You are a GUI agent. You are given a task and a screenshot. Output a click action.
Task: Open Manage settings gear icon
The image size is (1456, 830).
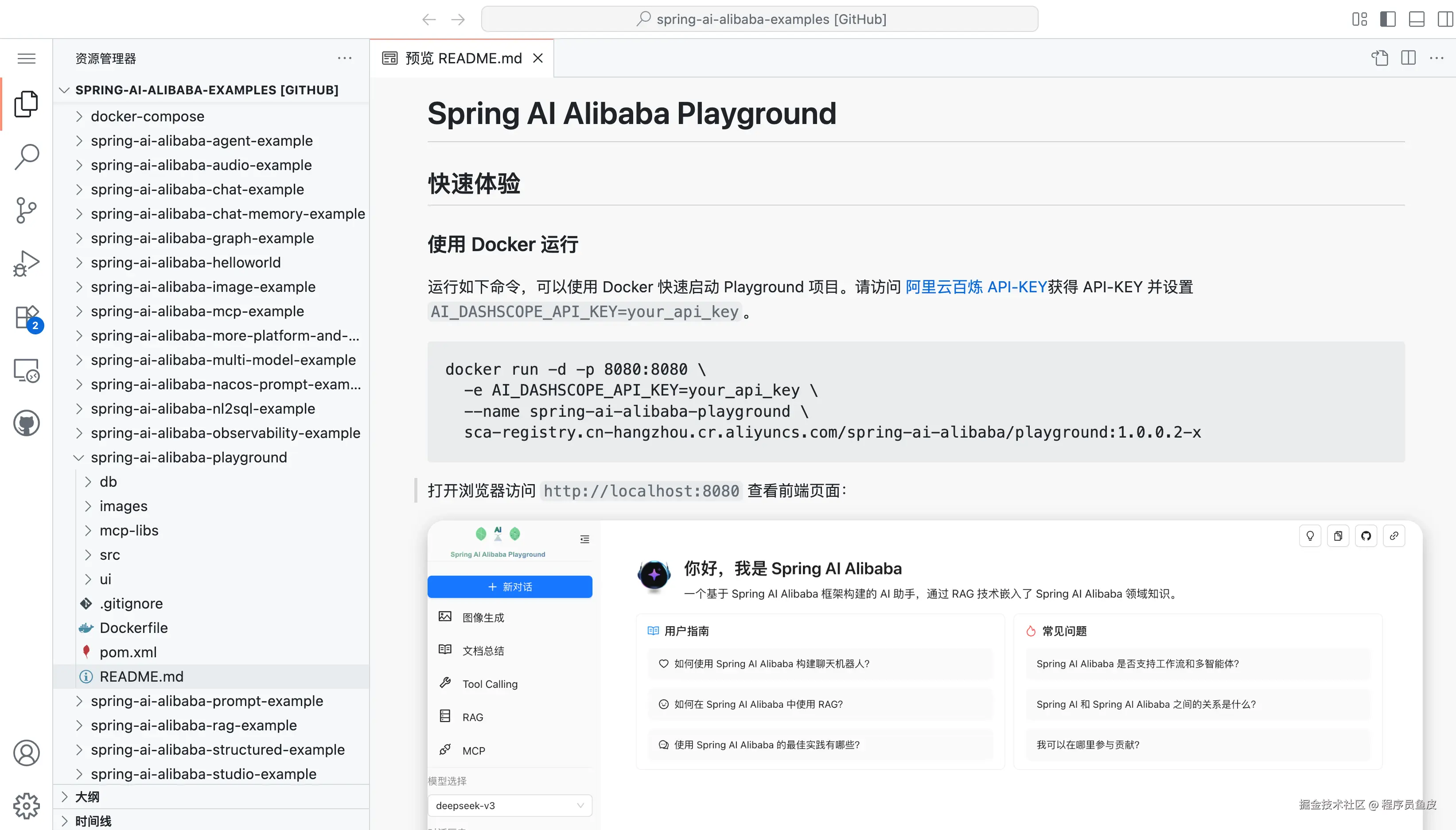[x=26, y=806]
